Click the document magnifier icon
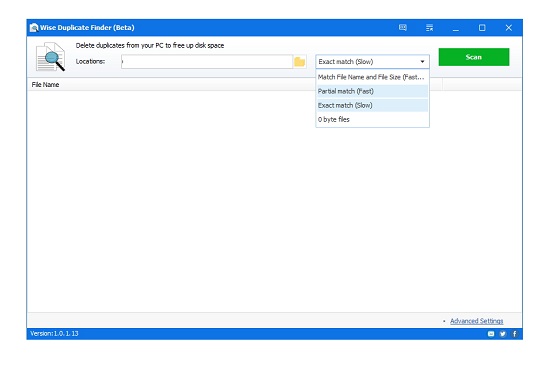 point(50,57)
